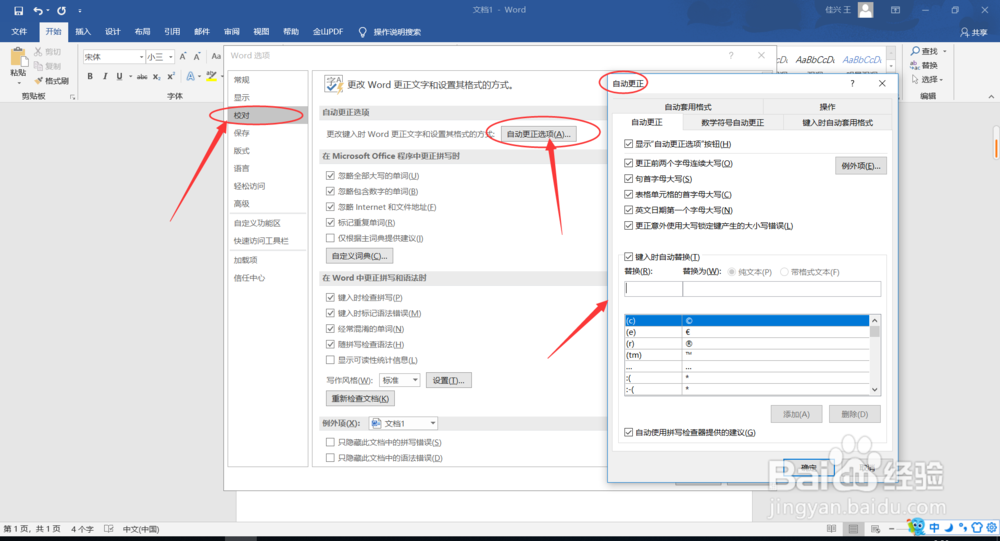Click the writing style Settings button (设置)
The height and width of the screenshot is (541, 1000).
click(448, 380)
